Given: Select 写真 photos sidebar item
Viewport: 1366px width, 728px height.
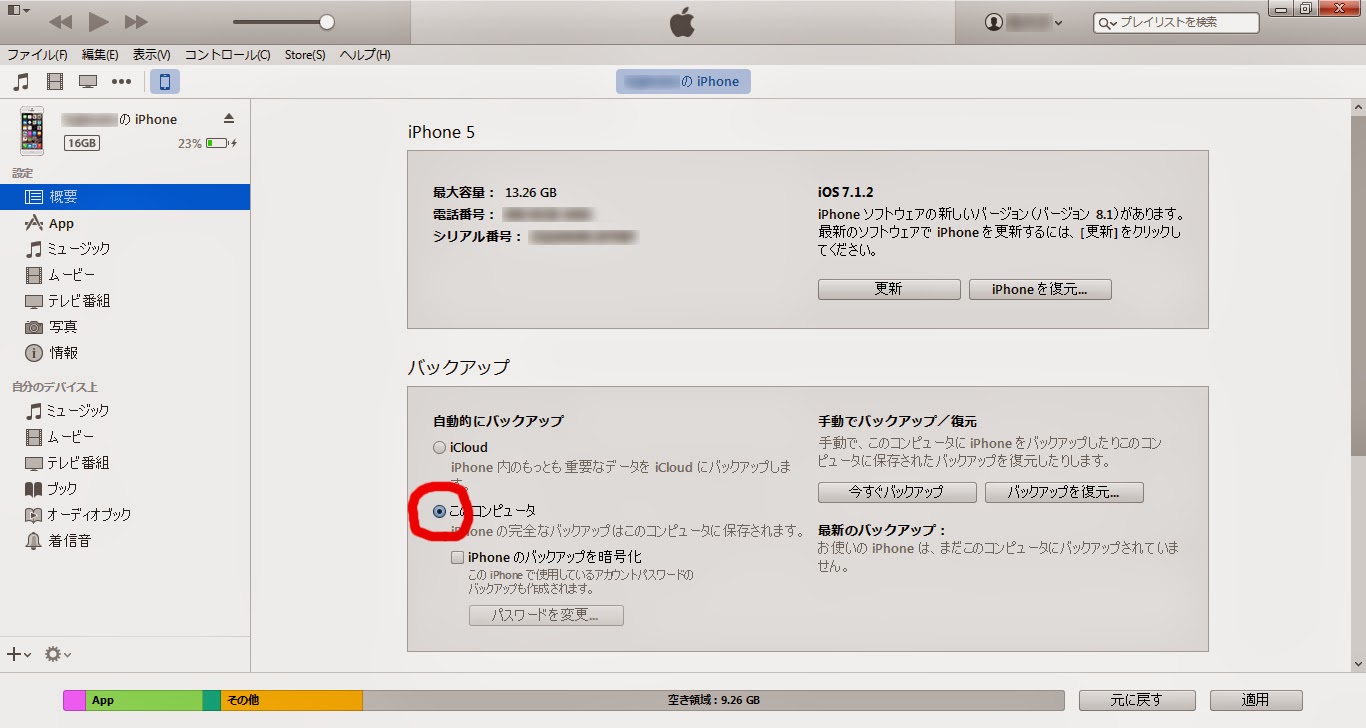Looking at the screenshot, I should 125,327.
